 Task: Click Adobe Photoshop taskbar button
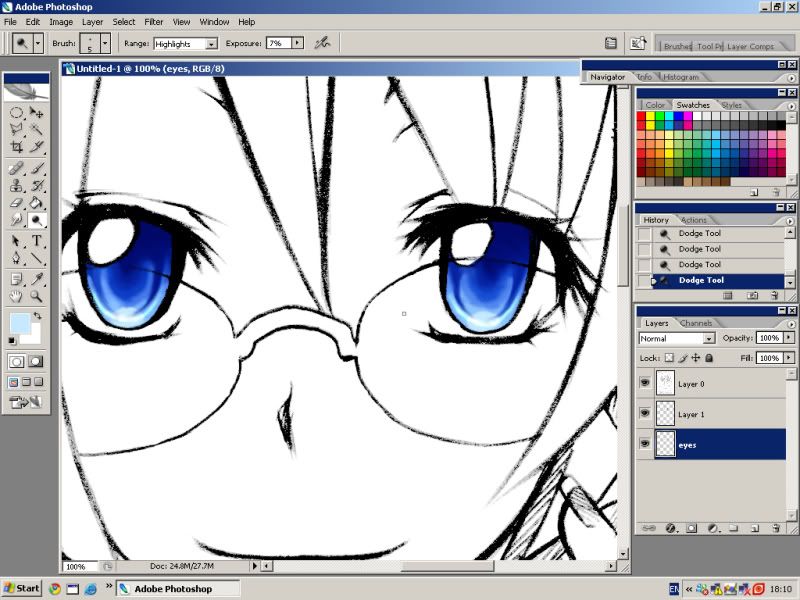178,589
